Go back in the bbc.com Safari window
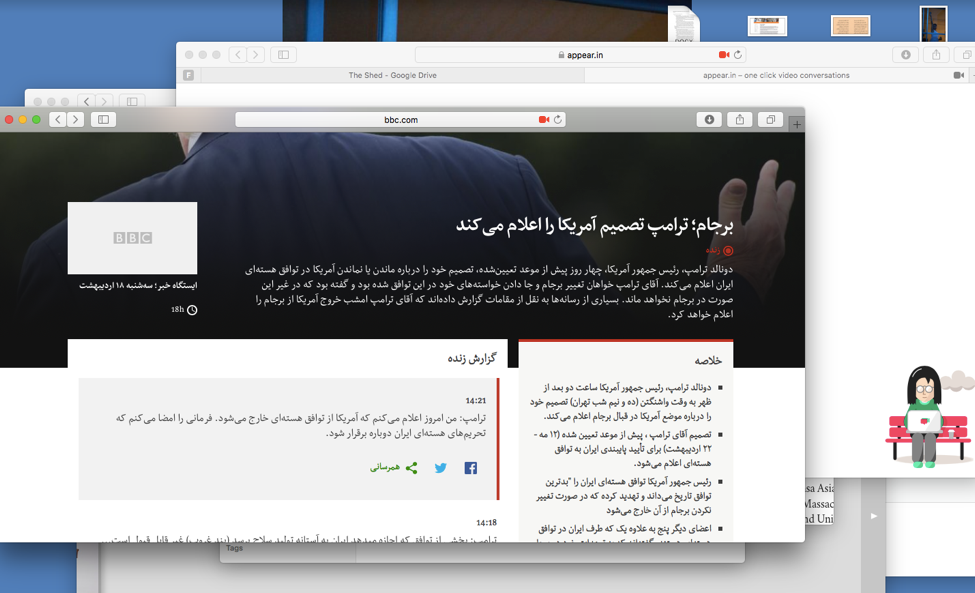The image size is (975, 593). pyautogui.click(x=58, y=119)
